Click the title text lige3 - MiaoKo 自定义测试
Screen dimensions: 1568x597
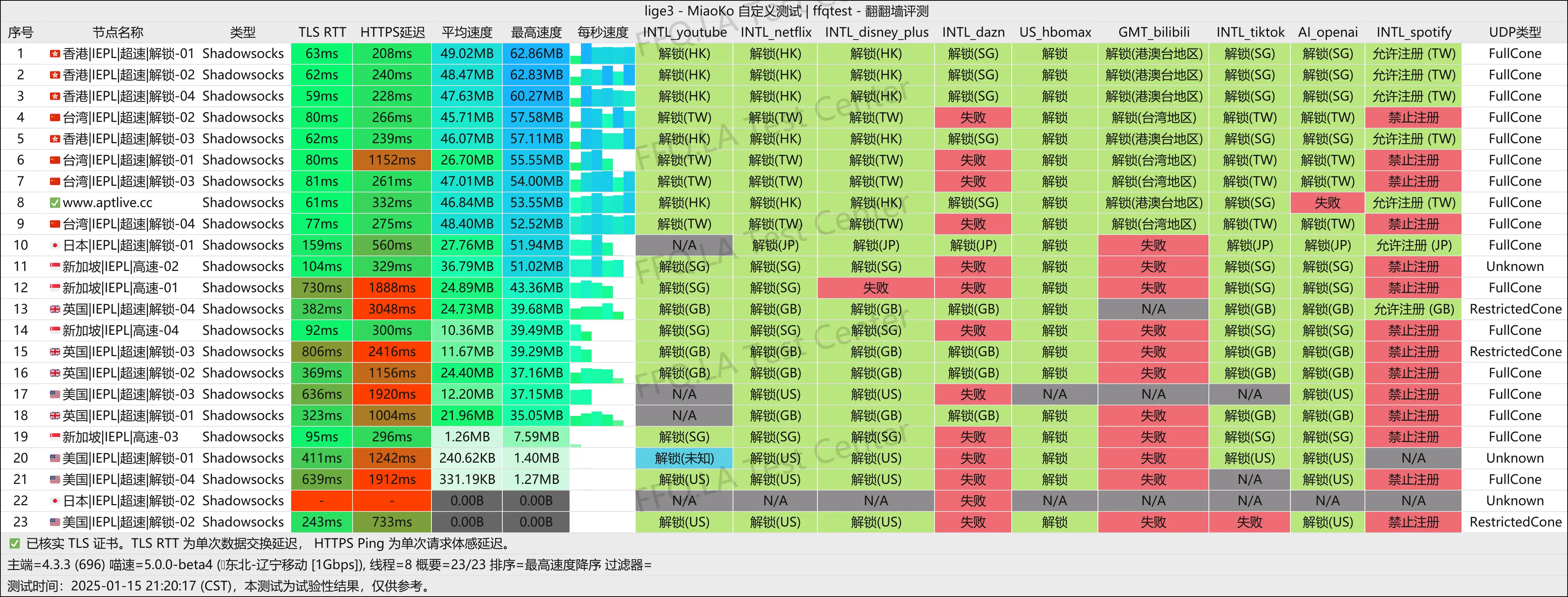click(x=723, y=11)
